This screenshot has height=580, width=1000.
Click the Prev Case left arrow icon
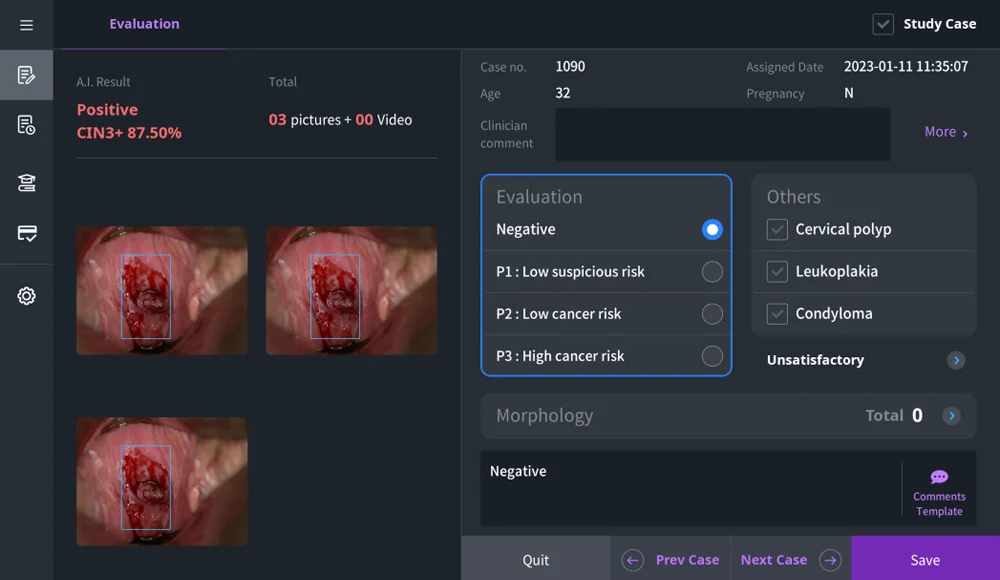[632, 560]
